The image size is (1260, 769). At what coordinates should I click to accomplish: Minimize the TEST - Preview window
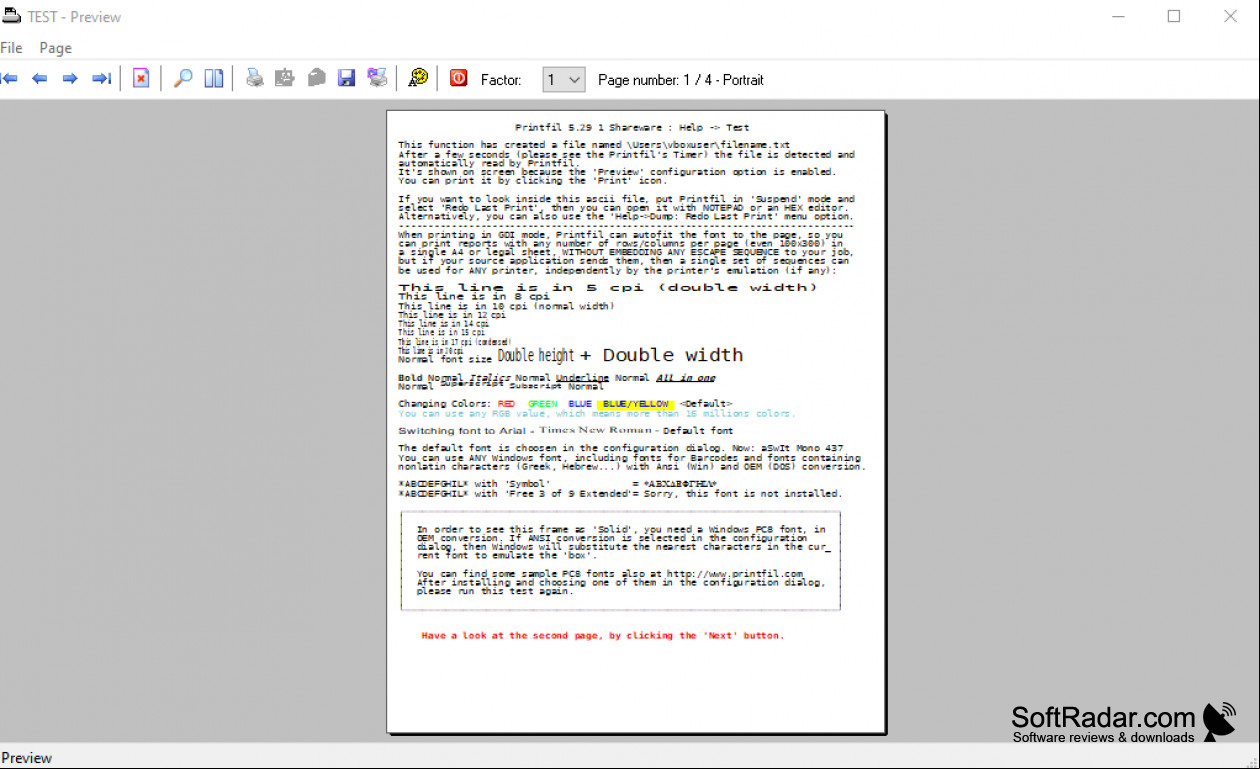[1117, 16]
